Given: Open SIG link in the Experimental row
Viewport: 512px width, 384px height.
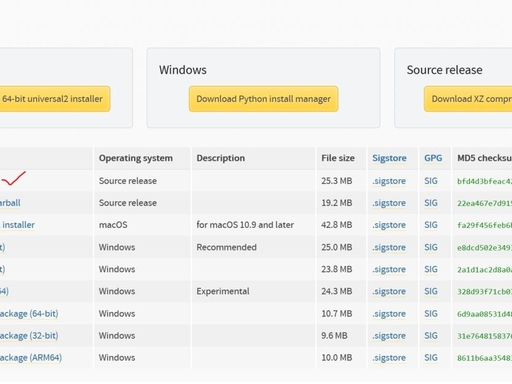Looking at the screenshot, I should pyautogui.click(x=431, y=291).
